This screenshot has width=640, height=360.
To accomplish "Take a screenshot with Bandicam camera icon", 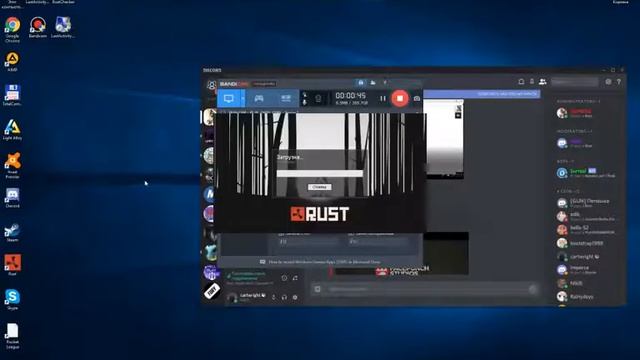I will coord(416,98).
